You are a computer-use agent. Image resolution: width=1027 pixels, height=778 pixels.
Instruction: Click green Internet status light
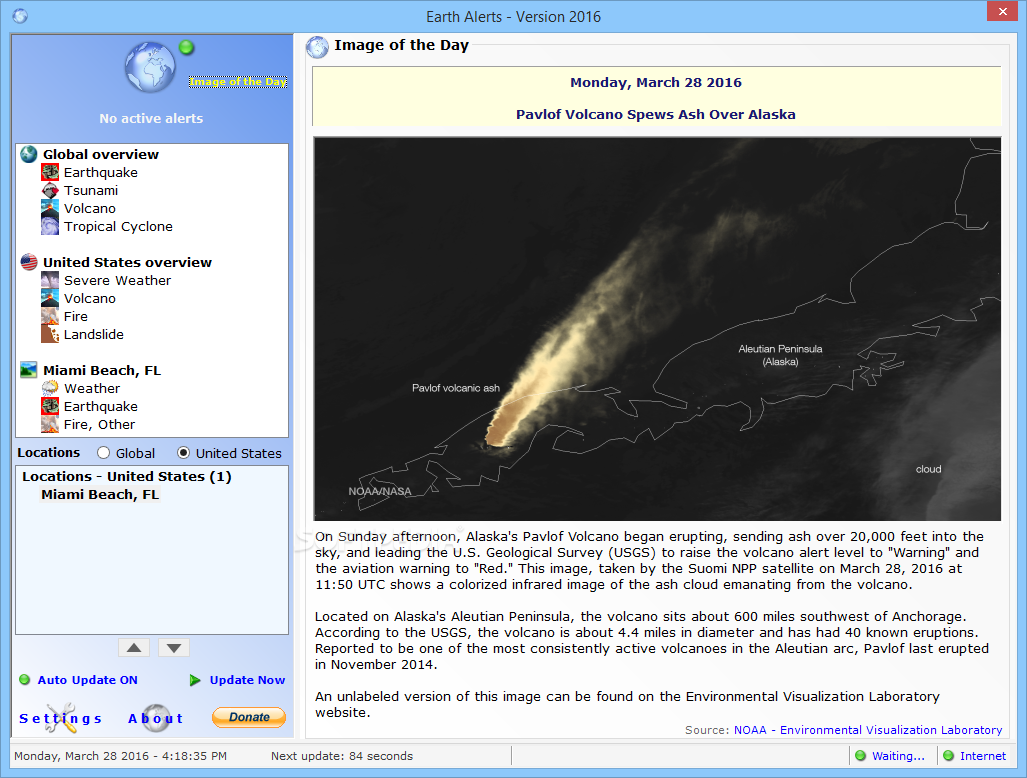948,756
